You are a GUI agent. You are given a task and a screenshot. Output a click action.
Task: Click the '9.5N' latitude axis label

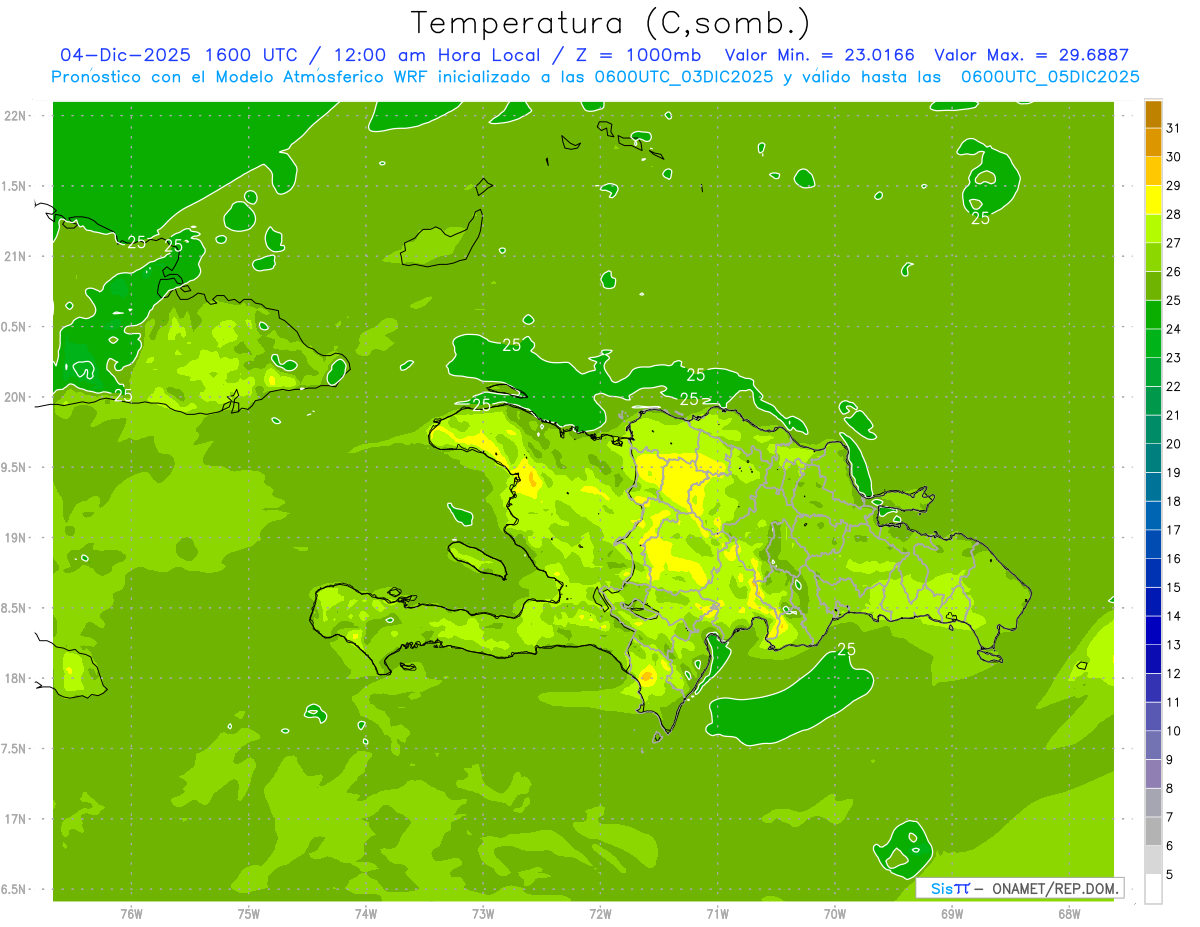[15, 467]
